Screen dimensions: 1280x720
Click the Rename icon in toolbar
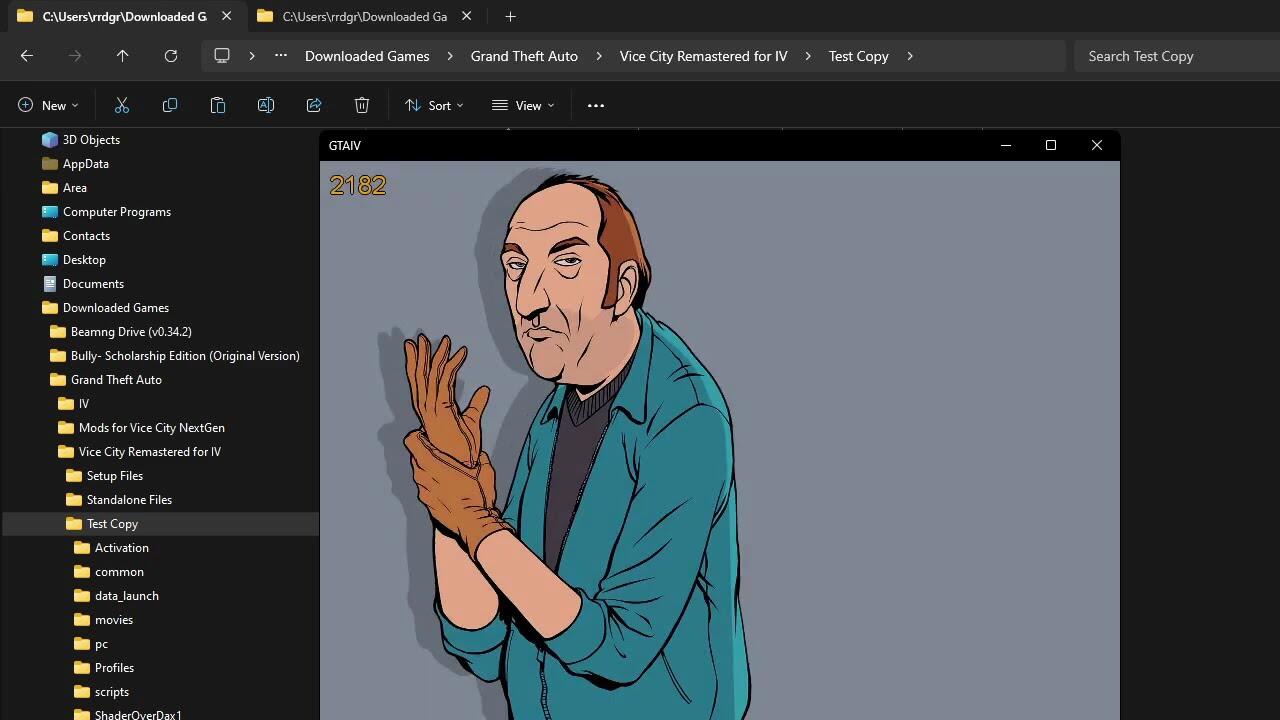pos(266,105)
